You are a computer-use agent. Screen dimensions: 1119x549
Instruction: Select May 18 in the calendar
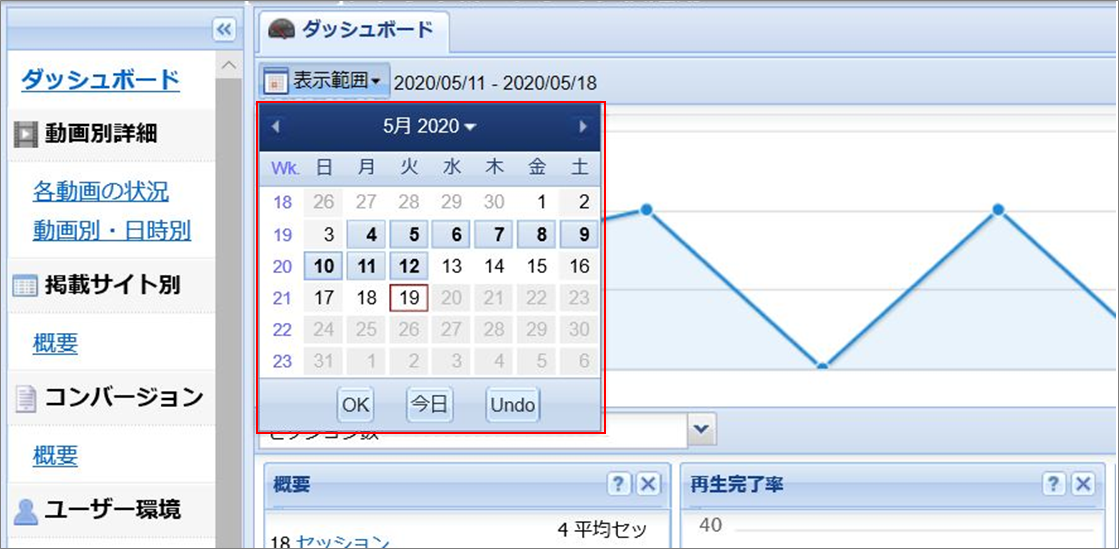(366, 298)
